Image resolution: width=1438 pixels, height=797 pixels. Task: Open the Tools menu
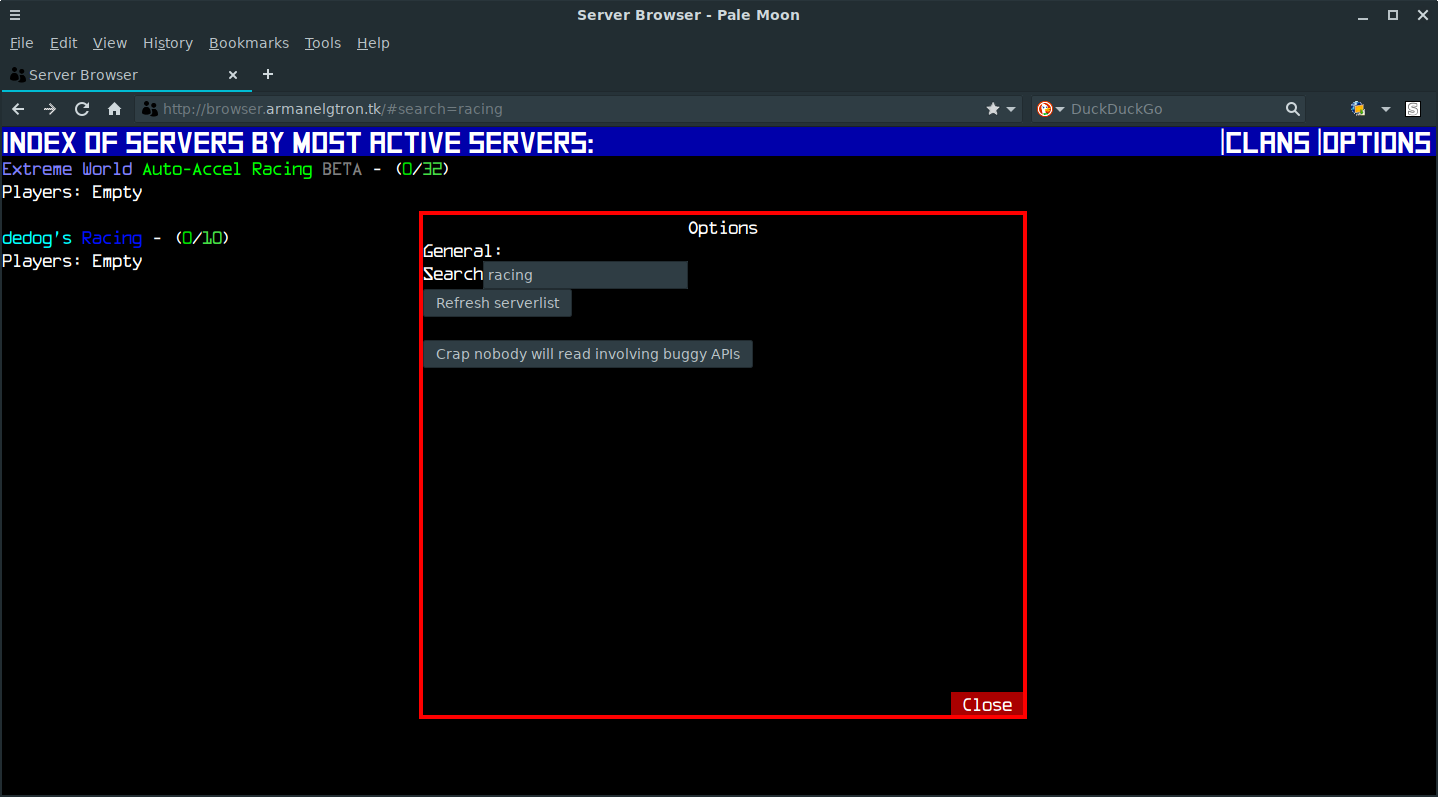322,43
